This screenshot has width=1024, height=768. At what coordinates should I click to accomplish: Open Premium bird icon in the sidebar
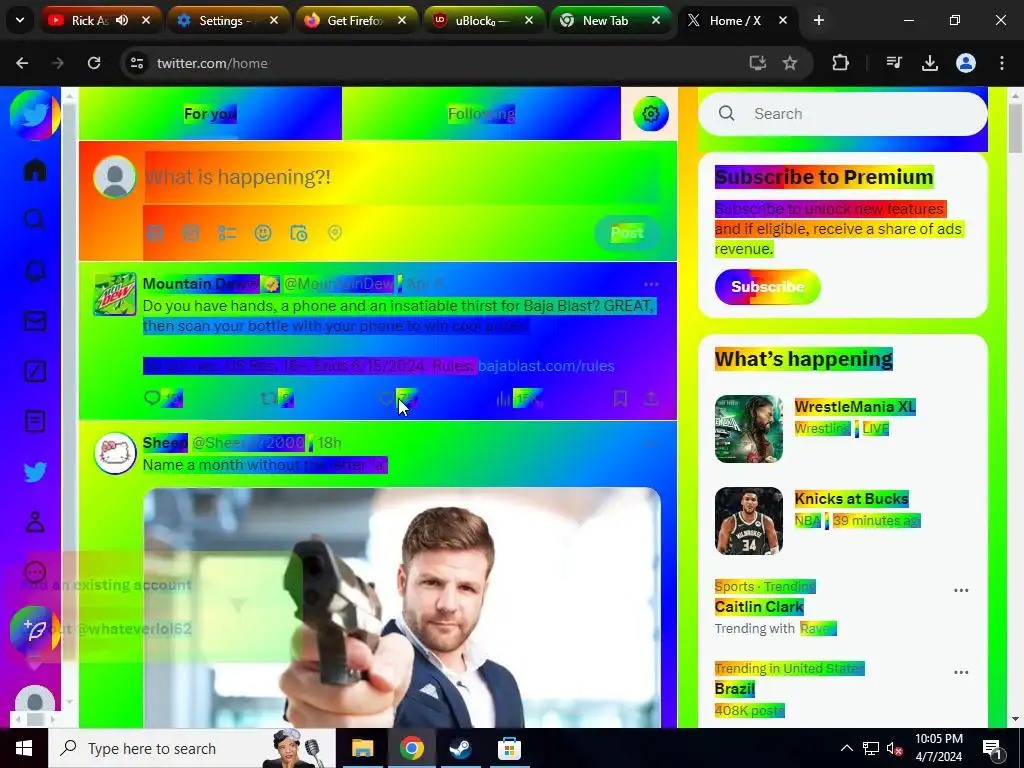[35, 472]
